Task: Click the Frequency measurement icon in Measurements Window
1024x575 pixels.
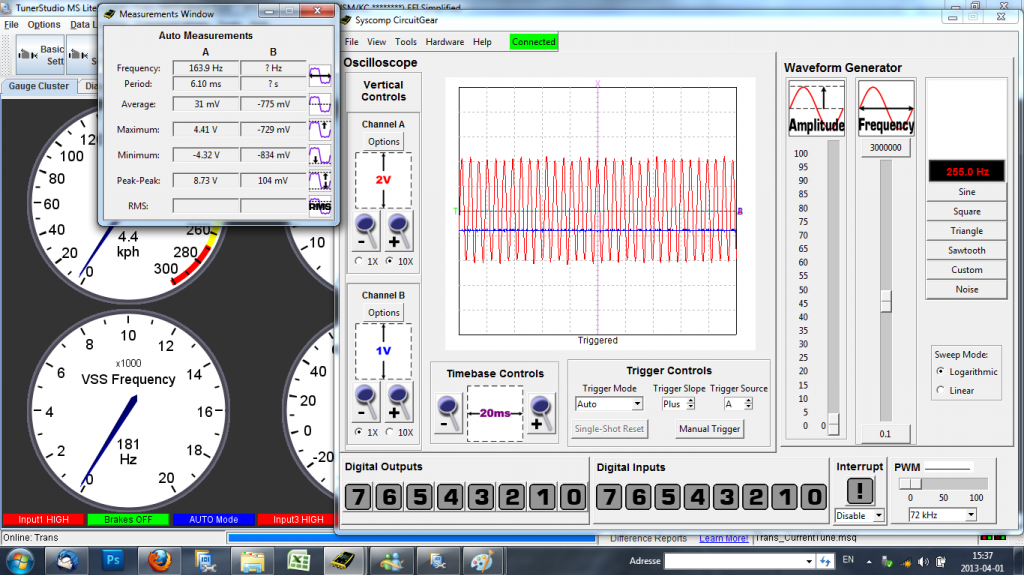Action: (320, 76)
